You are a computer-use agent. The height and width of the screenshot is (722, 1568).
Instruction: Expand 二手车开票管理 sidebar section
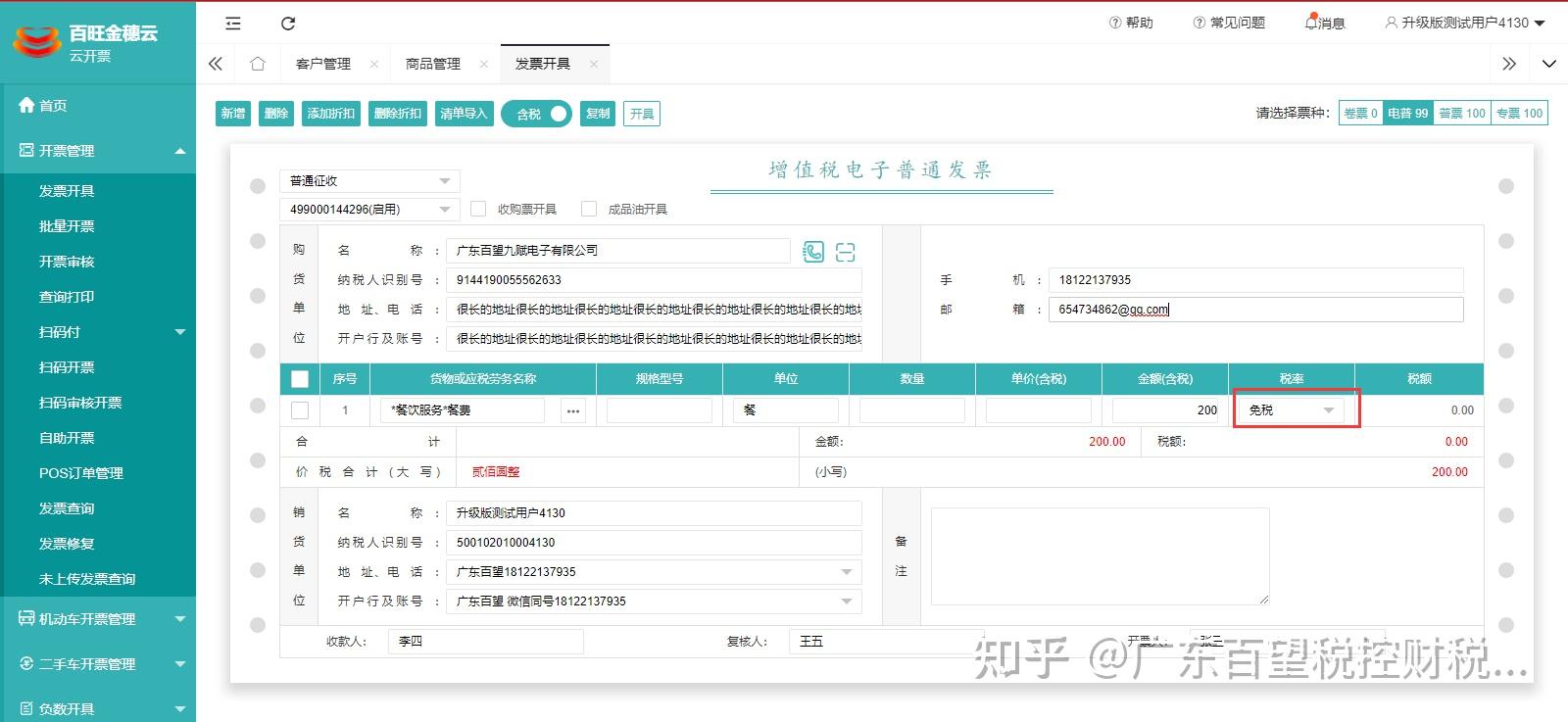point(98,664)
